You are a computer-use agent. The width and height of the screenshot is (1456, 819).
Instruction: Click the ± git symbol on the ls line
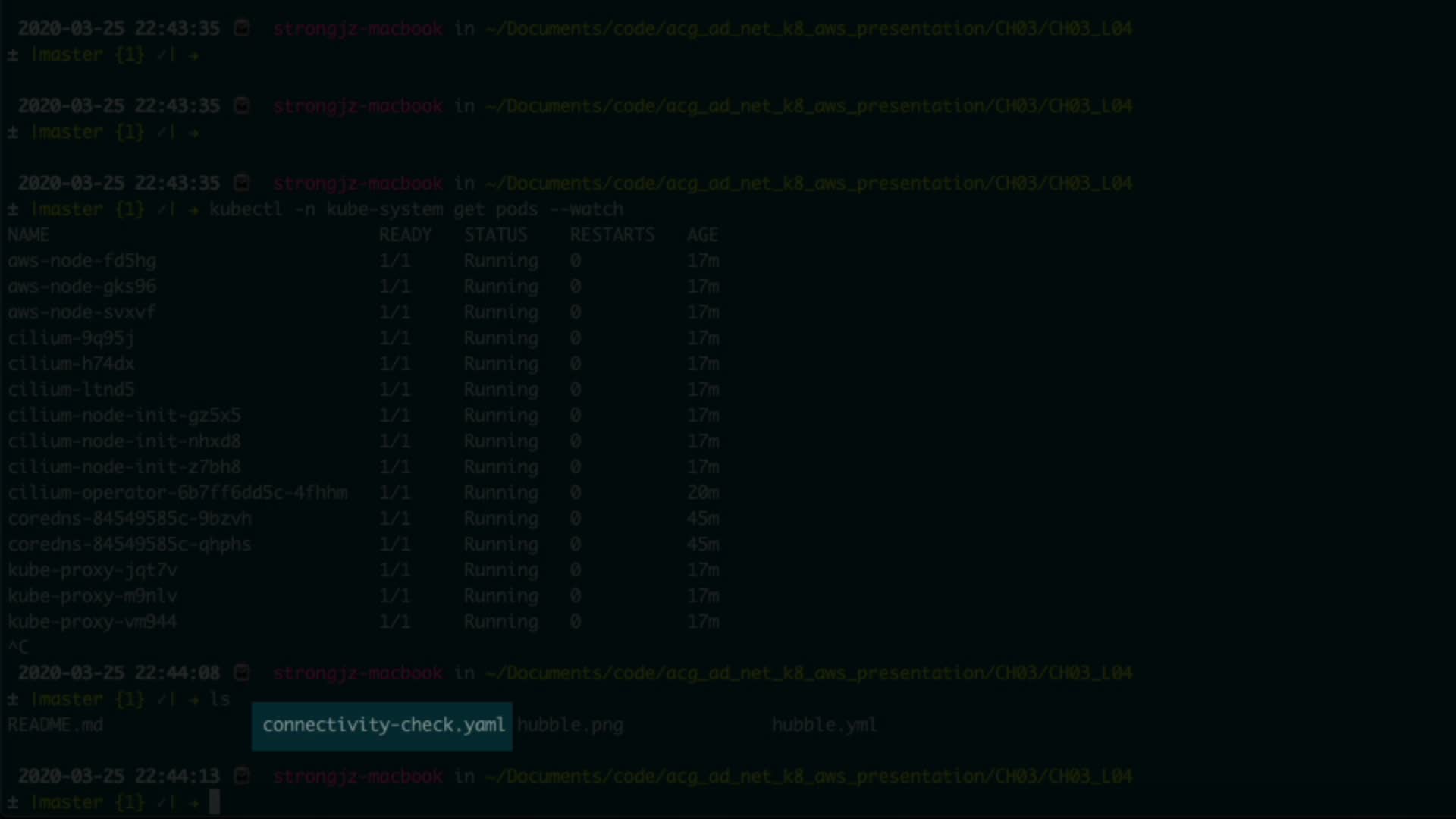13,699
